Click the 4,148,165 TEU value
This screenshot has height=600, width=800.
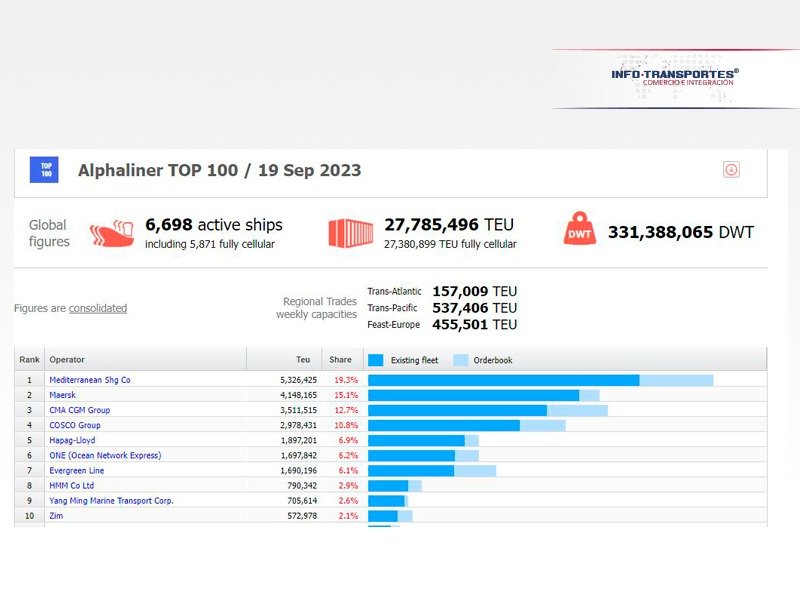pos(298,395)
